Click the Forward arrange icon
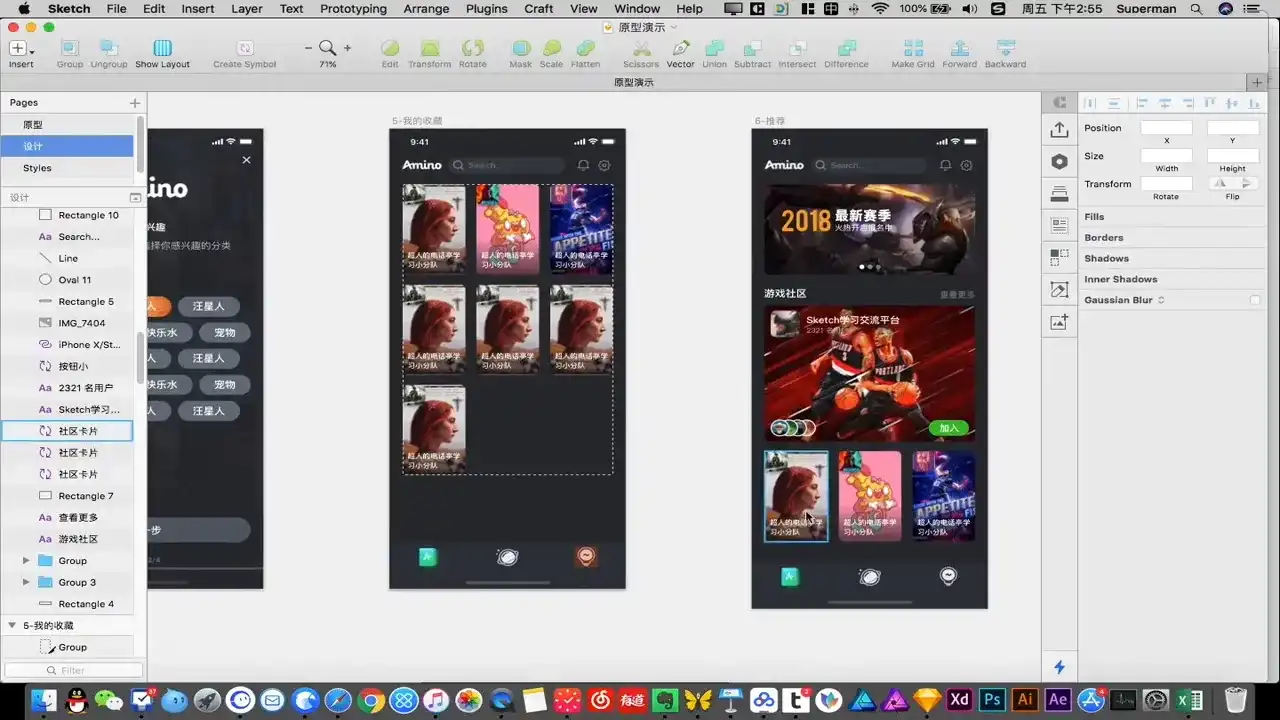This screenshot has width=1280, height=720. 959,49
